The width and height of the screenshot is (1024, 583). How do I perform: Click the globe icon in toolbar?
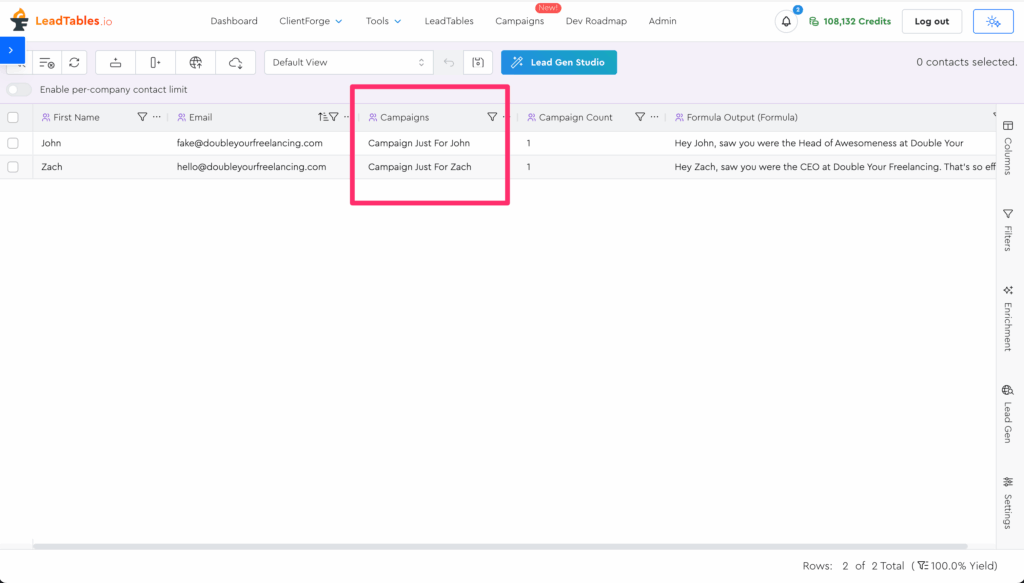coord(196,62)
